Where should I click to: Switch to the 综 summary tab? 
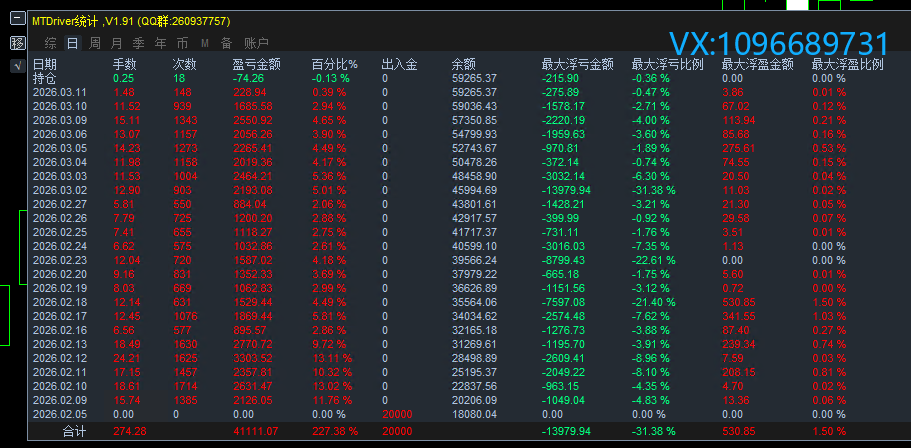tap(50, 43)
